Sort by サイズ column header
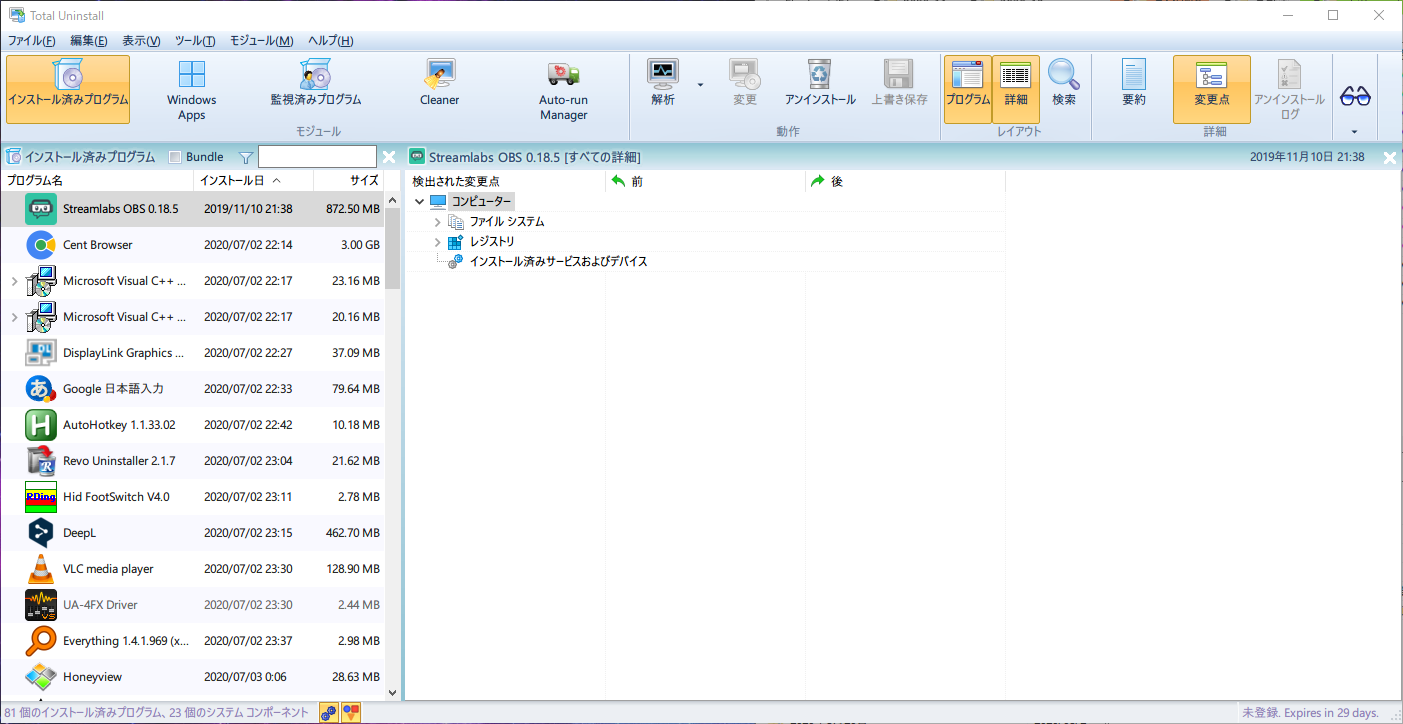The width and height of the screenshot is (1403, 724). coord(349,181)
